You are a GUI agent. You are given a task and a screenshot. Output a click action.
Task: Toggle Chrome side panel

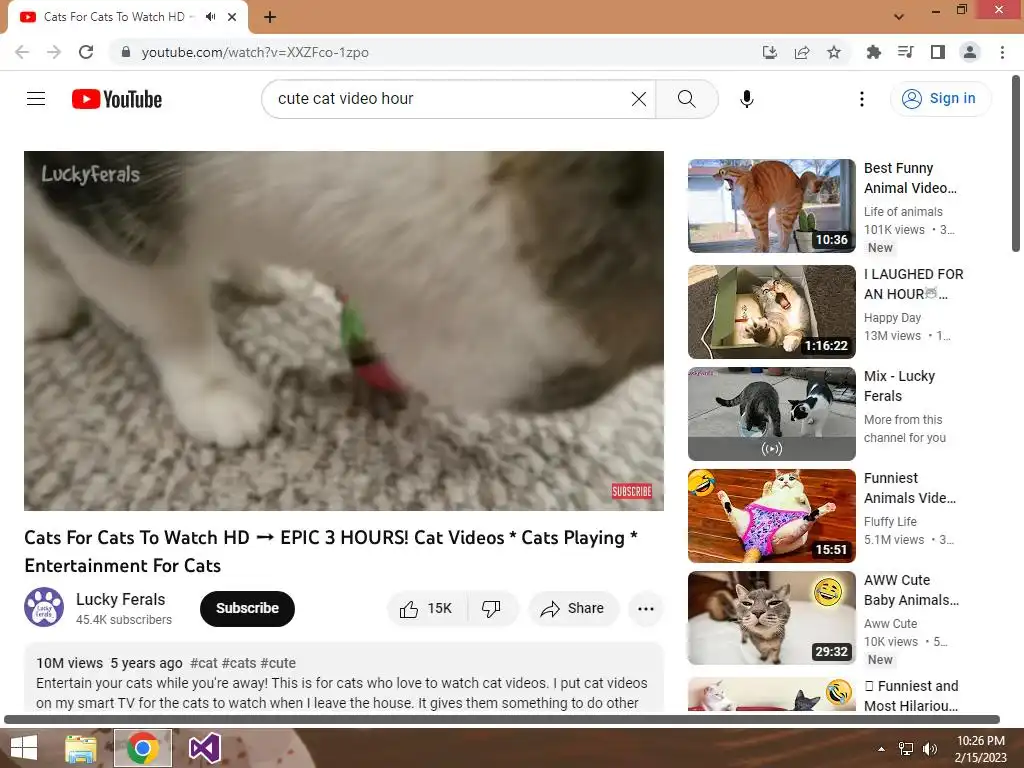pos(938,52)
